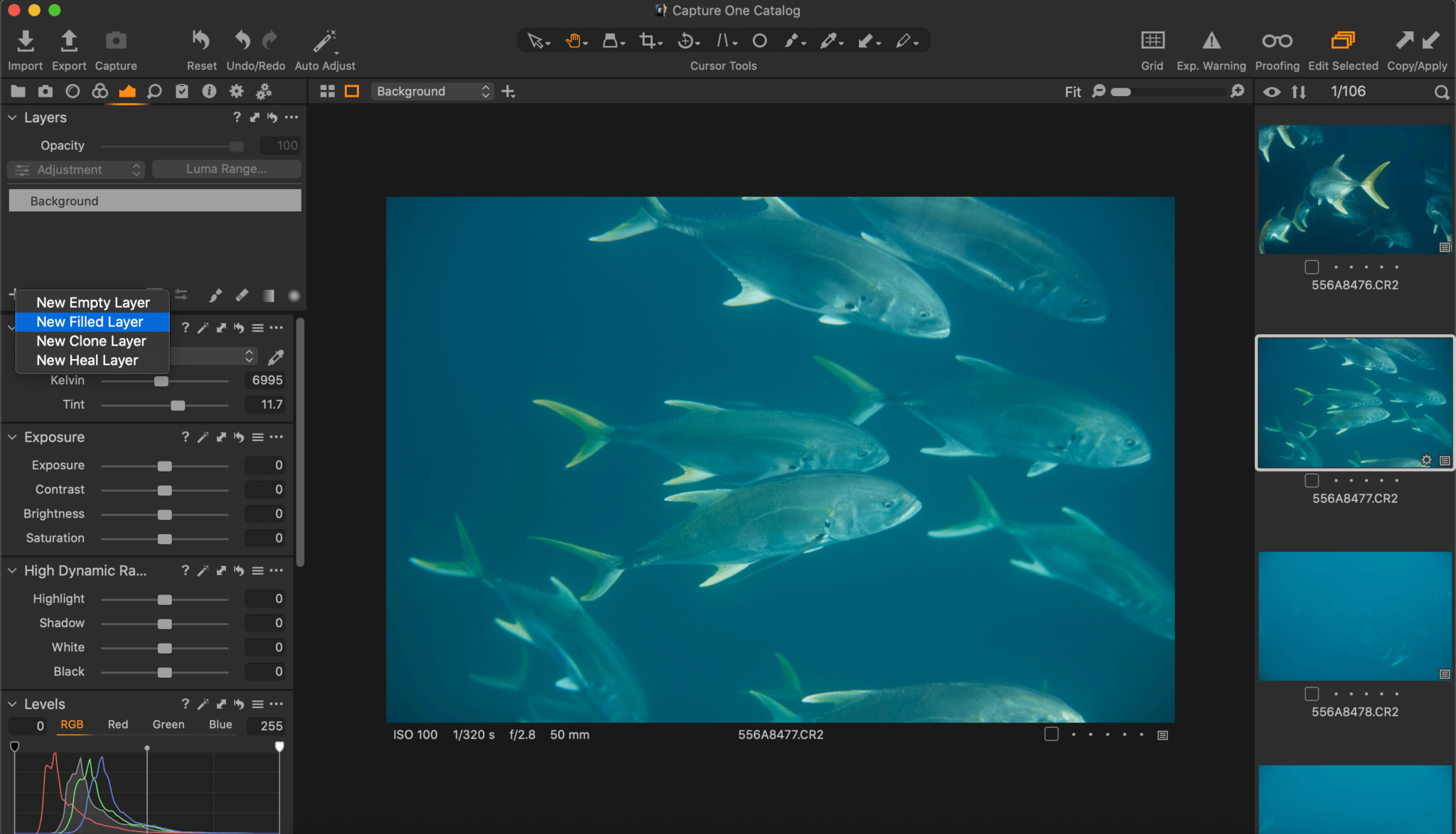Toggle the viewer proof margin orange frame button
Viewport: 1456px width, 834px height.
point(352,91)
